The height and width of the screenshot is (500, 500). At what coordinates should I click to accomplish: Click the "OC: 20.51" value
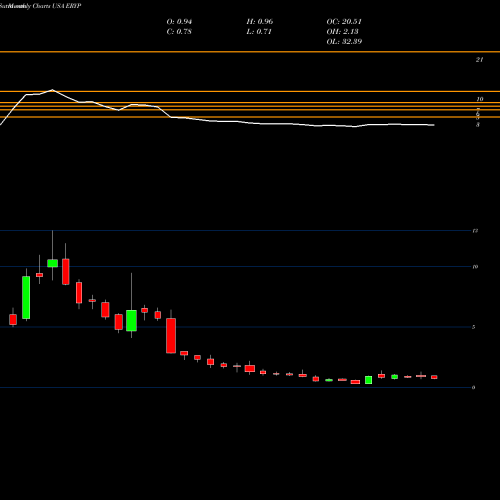pos(344,22)
